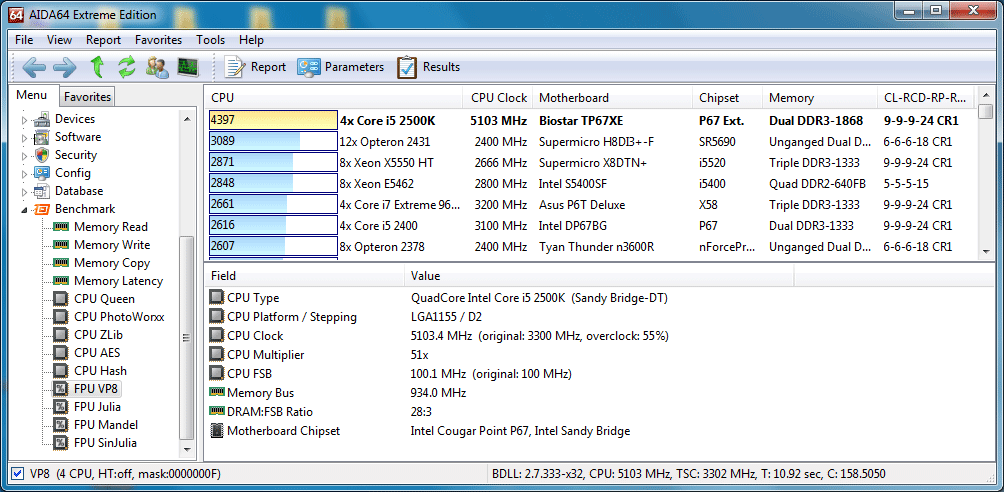Click the Security shield icon
The image size is (1004, 492).
[42, 155]
